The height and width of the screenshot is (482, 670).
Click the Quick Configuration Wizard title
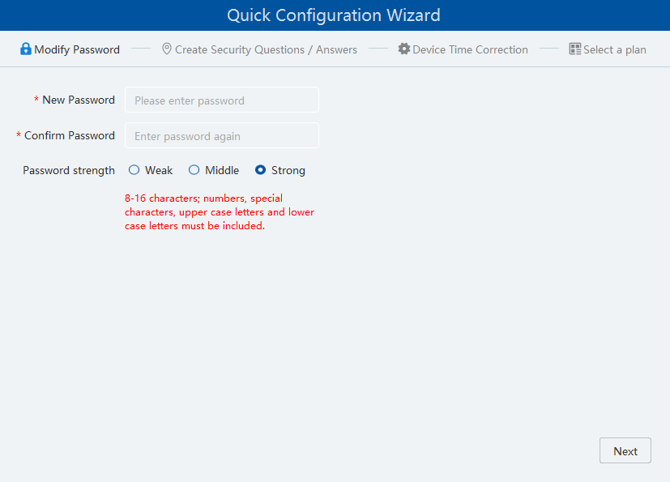334,15
